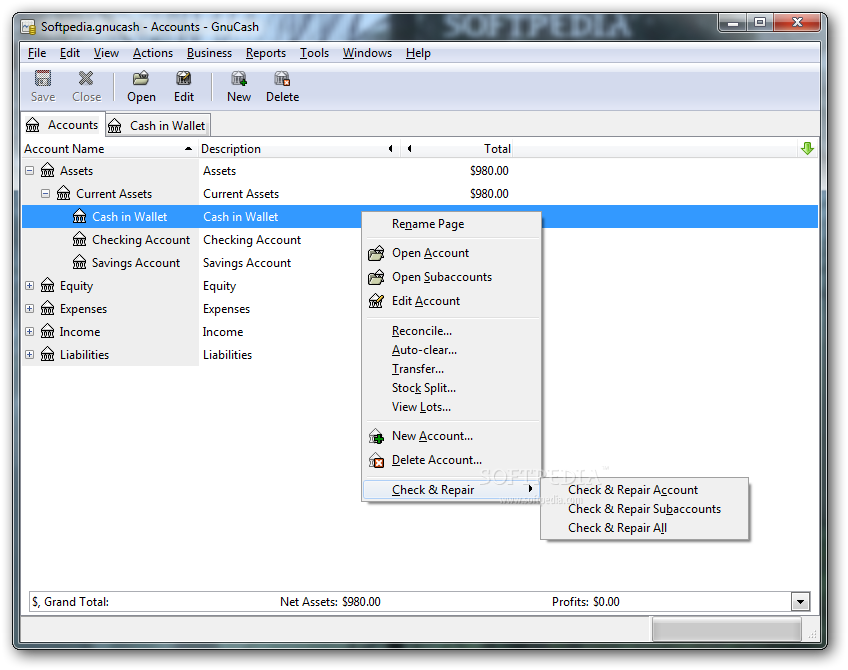
Task: Click the Open account toolbar icon
Action: [x=141, y=78]
